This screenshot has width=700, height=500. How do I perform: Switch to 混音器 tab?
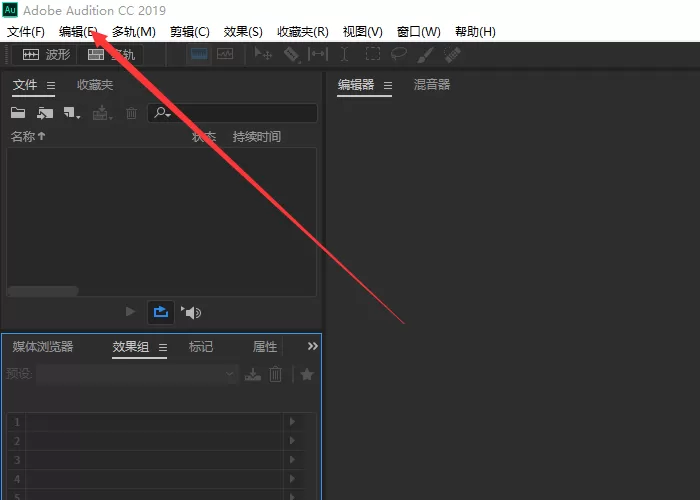(432, 85)
